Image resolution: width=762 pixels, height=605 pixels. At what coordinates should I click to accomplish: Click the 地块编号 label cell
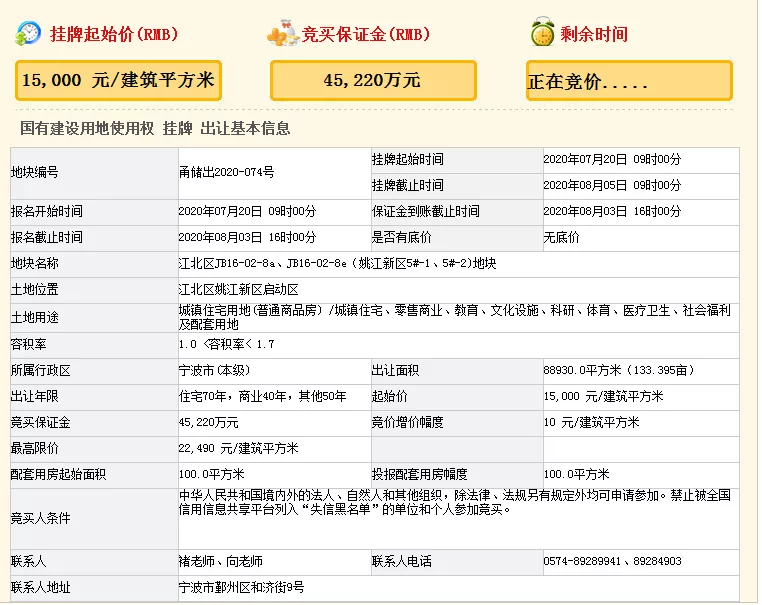pyautogui.click(x=94, y=173)
